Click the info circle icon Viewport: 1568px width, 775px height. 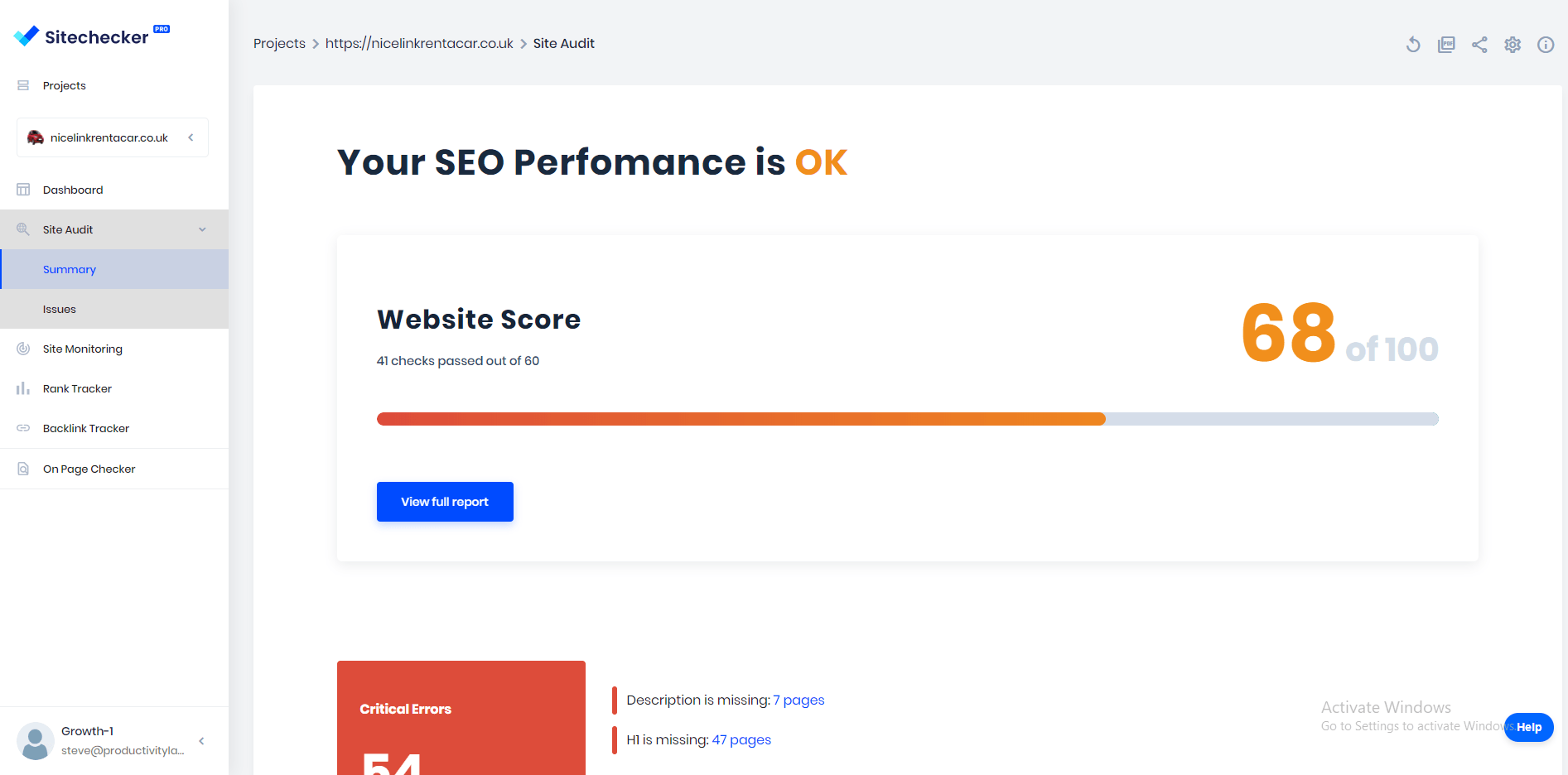click(x=1546, y=45)
